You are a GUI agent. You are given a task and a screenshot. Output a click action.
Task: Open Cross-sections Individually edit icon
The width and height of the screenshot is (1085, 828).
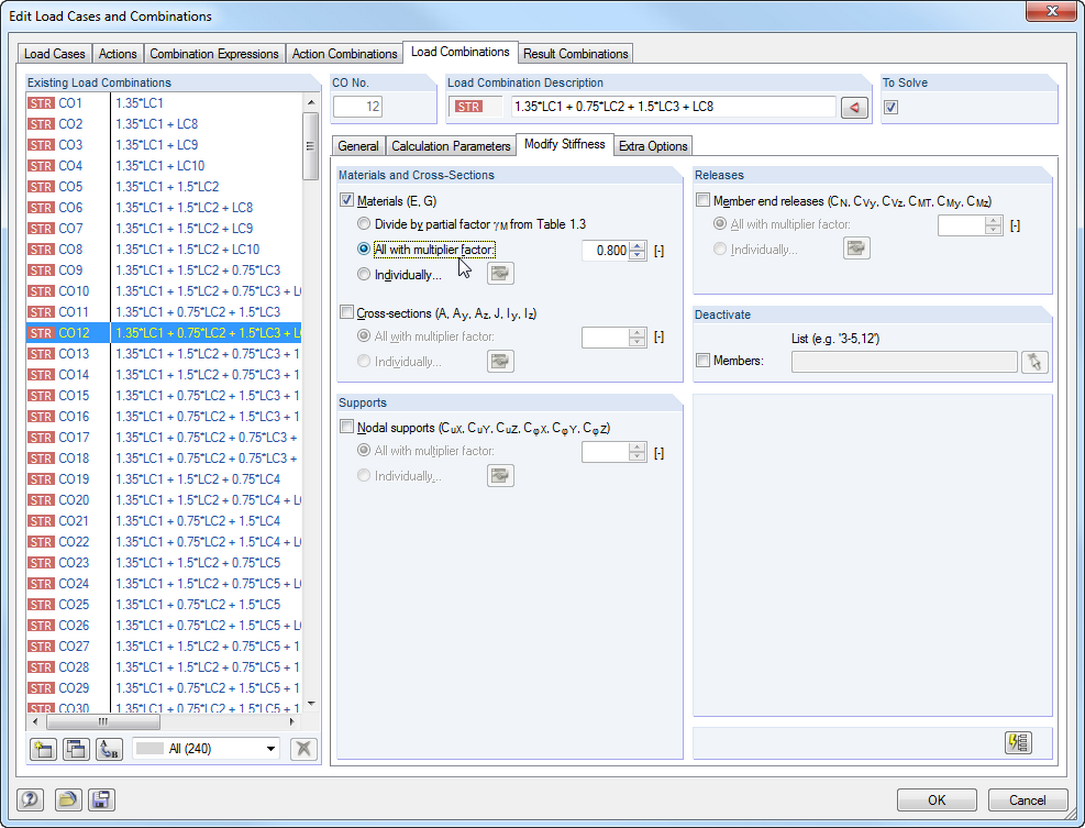click(x=500, y=361)
